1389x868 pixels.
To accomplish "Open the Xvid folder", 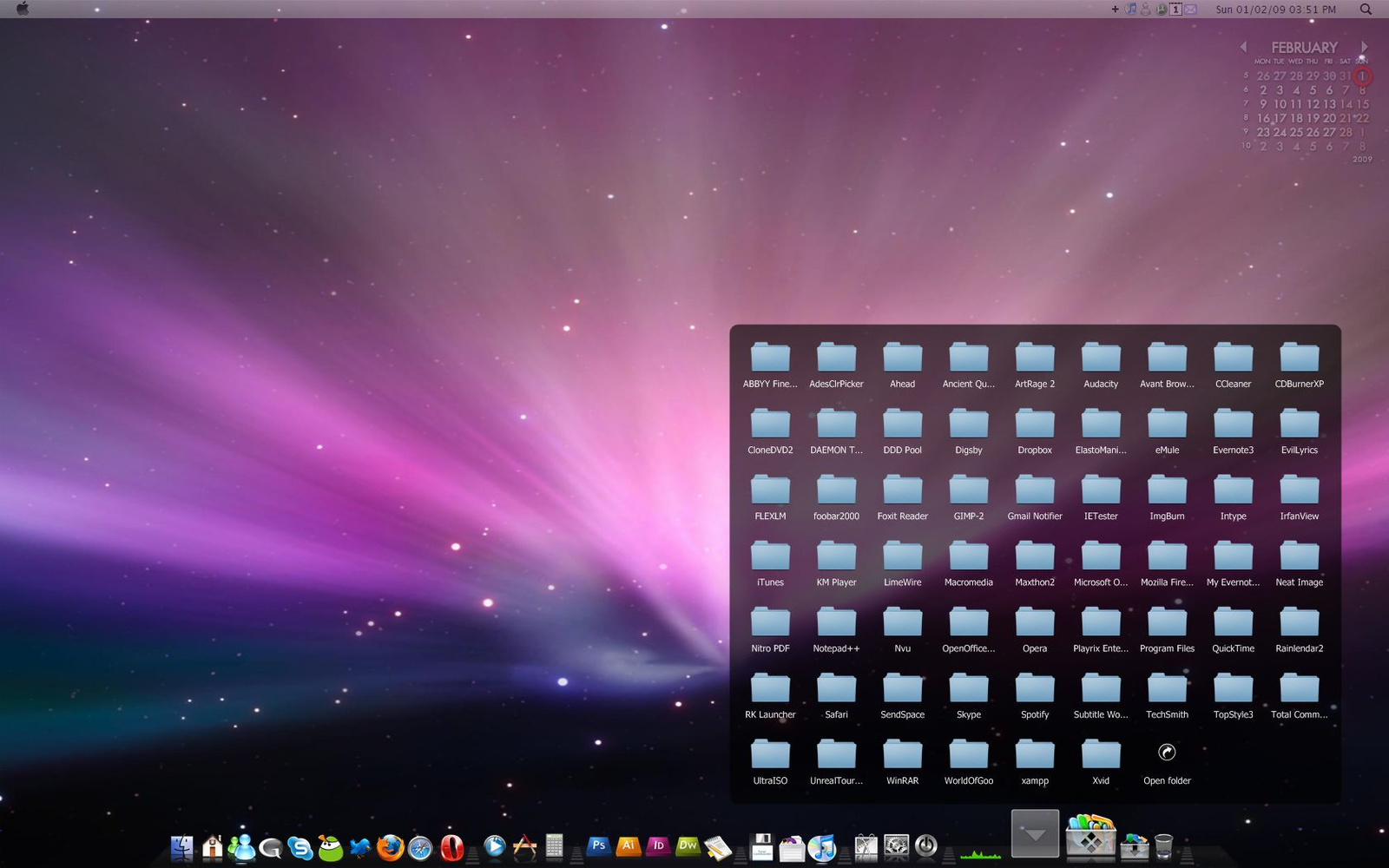I will (x=1101, y=762).
